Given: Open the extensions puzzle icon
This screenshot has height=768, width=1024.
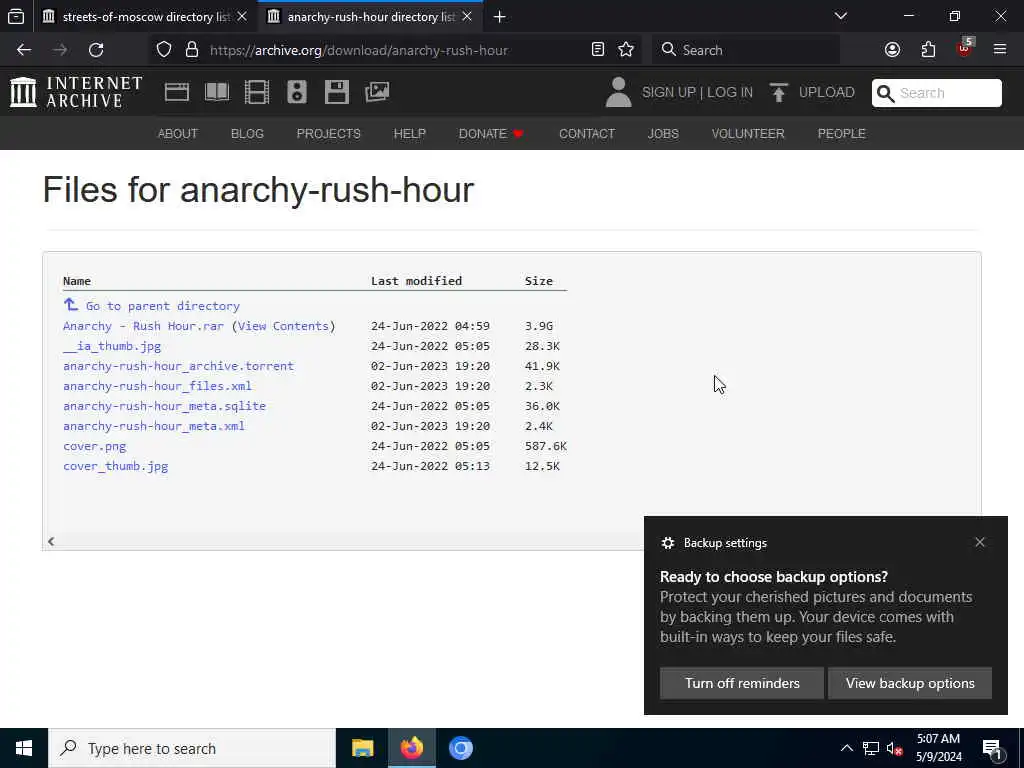Looking at the screenshot, I should pyautogui.click(x=928, y=50).
